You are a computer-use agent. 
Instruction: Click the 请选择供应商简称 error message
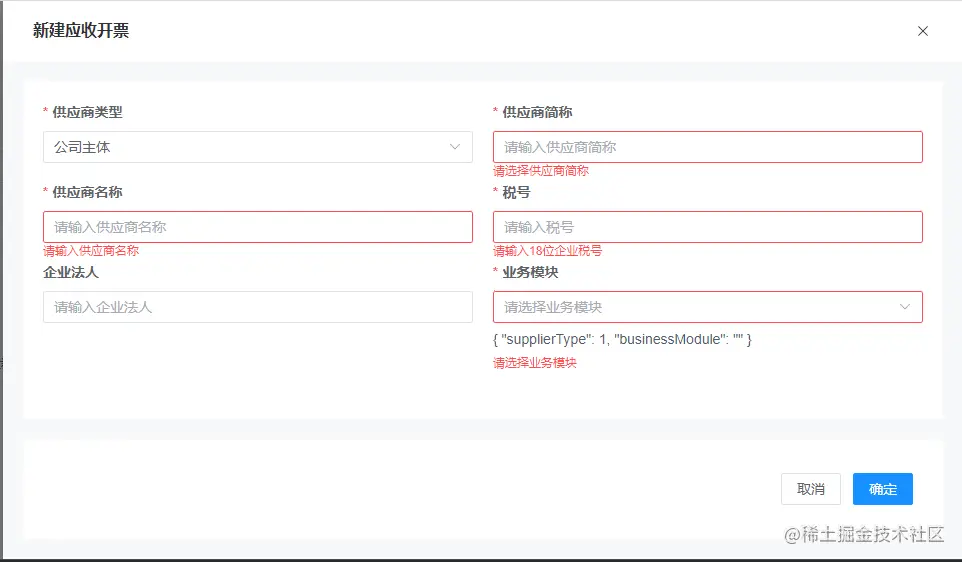(x=541, y=171)
